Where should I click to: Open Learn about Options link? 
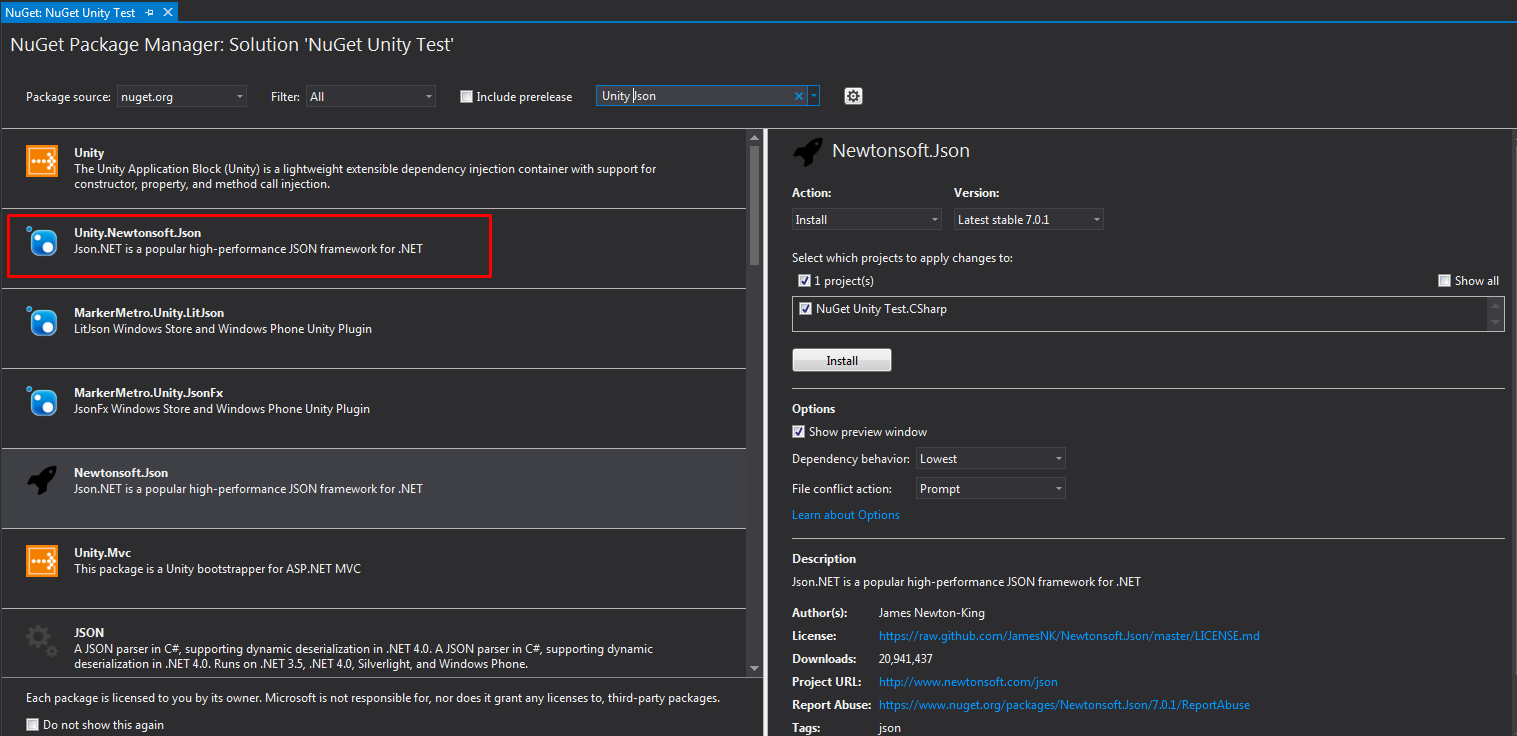coord(846,515)
